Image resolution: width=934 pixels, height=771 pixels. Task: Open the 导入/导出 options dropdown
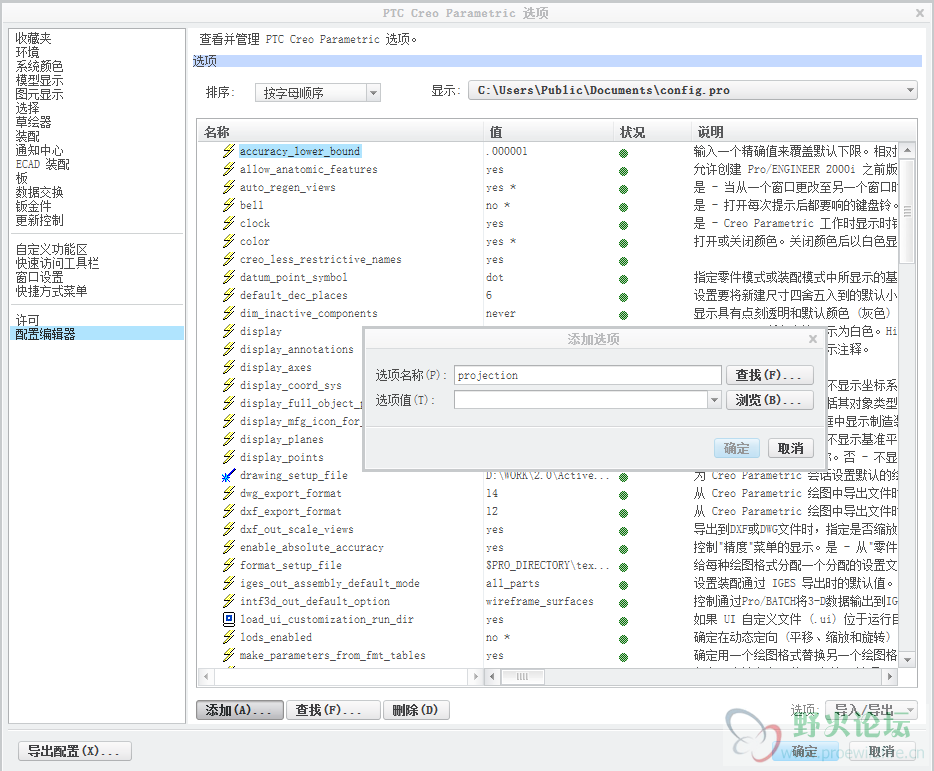click(x=871, y=710)
